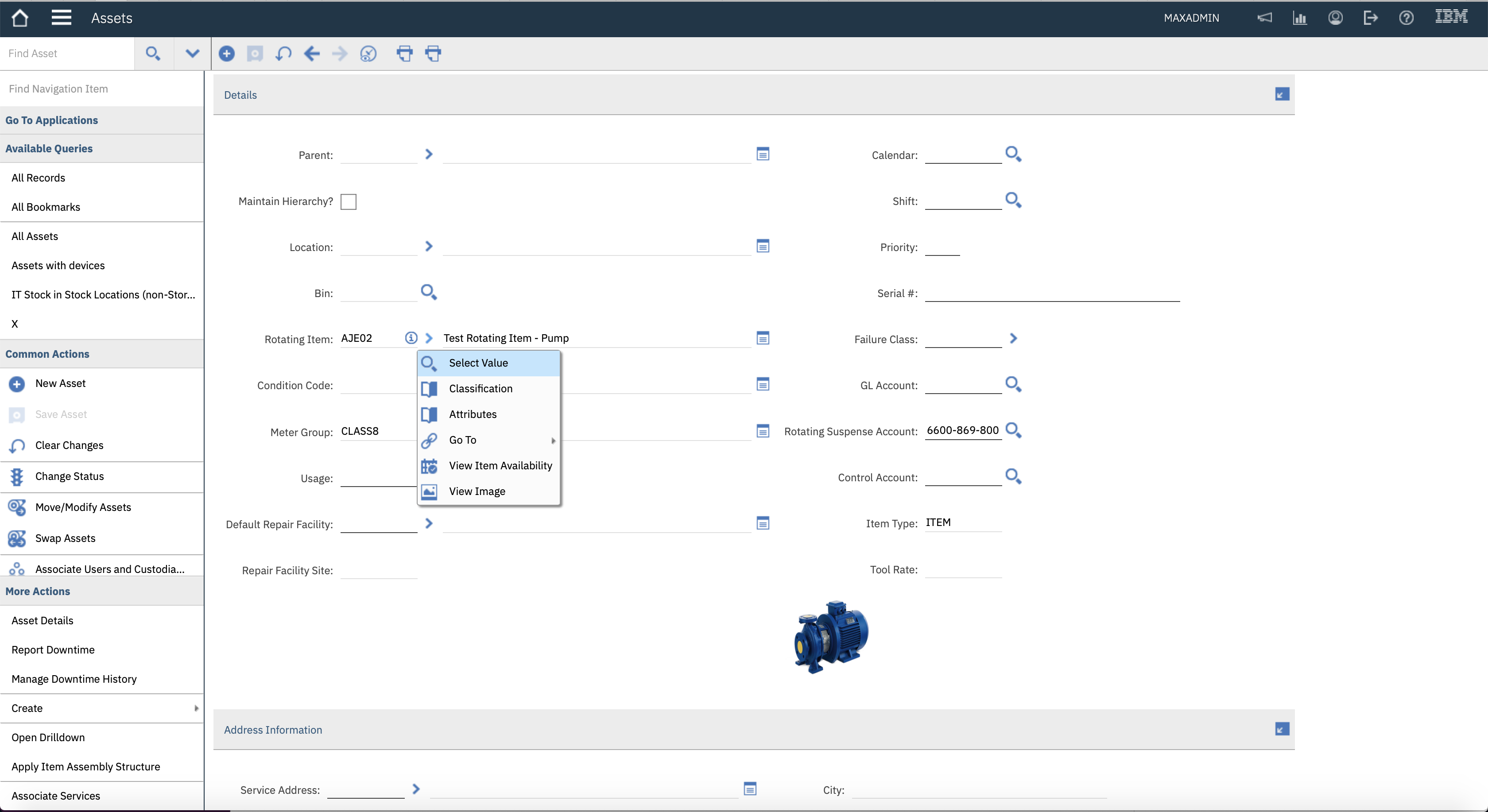Expand the Find Asset search dropdown arrow
Image resolution: width=1488 pixels, height=812 pixels.
(x=192, y=54)
